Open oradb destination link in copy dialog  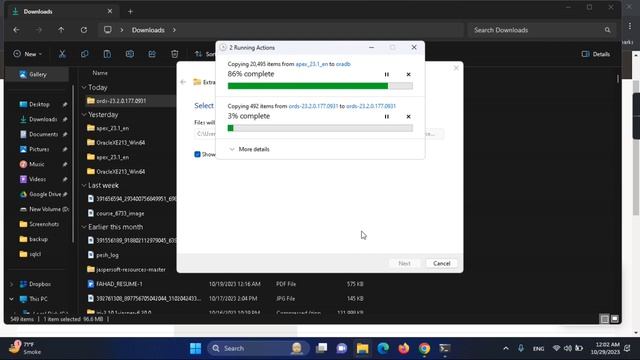coord(343,64)
